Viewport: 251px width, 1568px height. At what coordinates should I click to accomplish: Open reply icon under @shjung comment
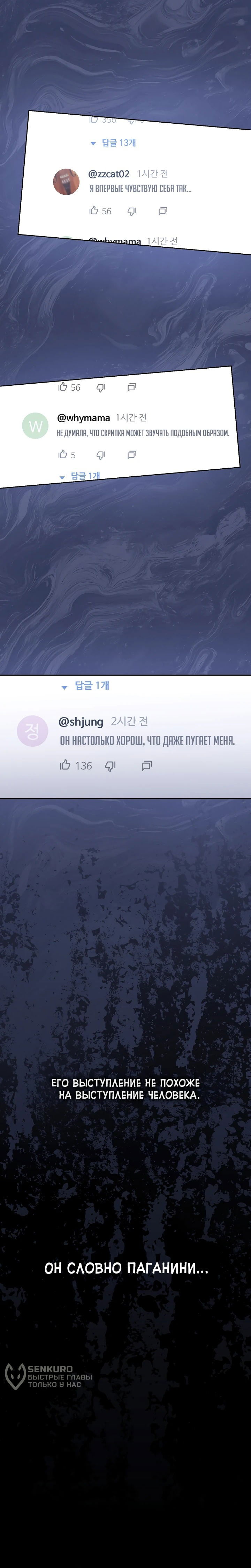click(147, 766)
